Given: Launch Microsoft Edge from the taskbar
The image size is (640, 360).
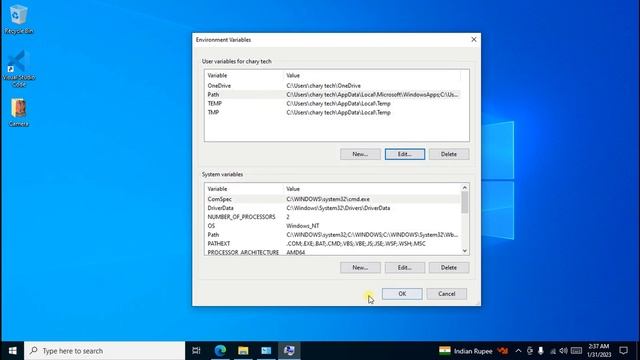Looking at the screenshot, I should tap(220, 351).
